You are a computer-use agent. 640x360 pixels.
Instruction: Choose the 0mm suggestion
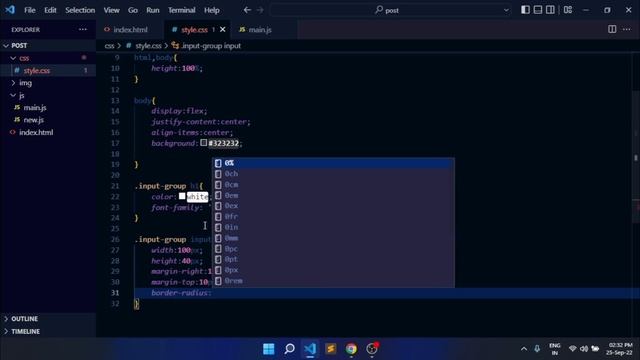(x=333, y=238)
